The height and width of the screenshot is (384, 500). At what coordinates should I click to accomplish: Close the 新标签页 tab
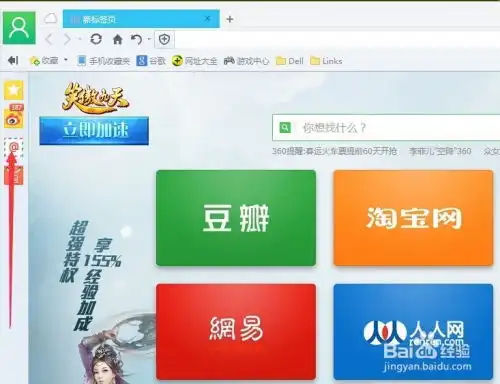tap(207, 18)
